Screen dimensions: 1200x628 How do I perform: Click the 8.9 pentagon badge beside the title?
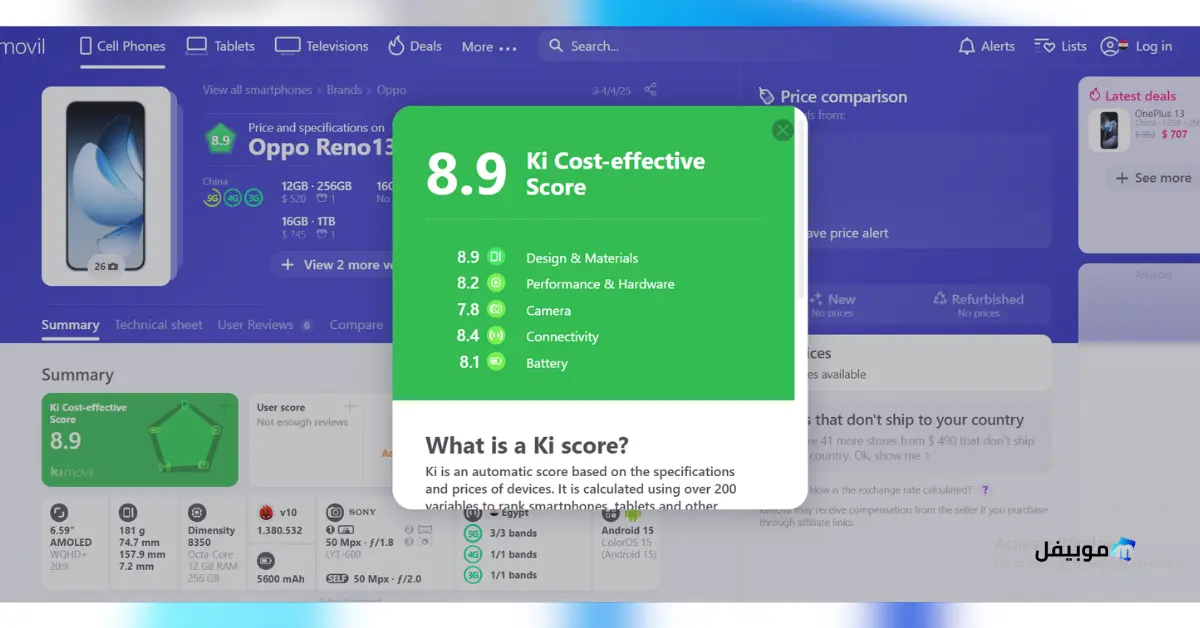[x=220, y=140]
